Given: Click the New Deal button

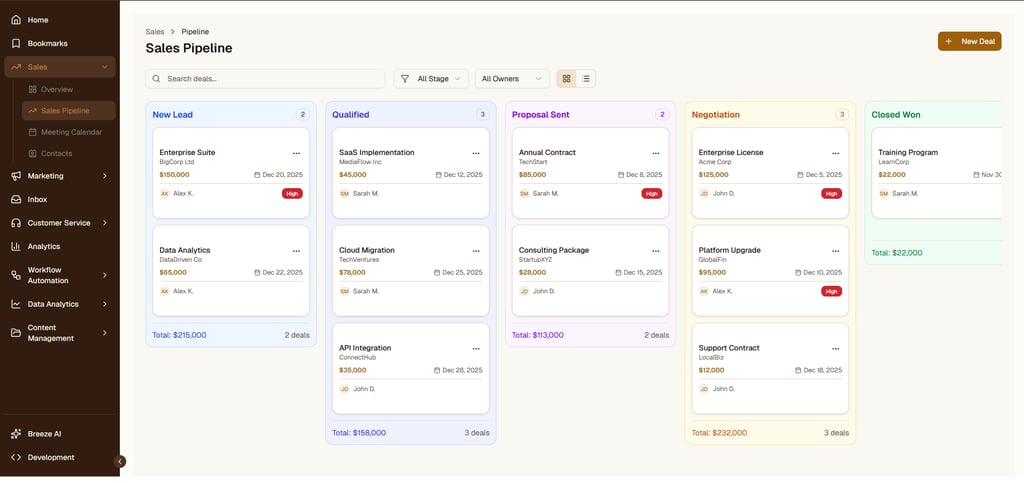Looking at the screenshot, I should click(x=969, y=41).
